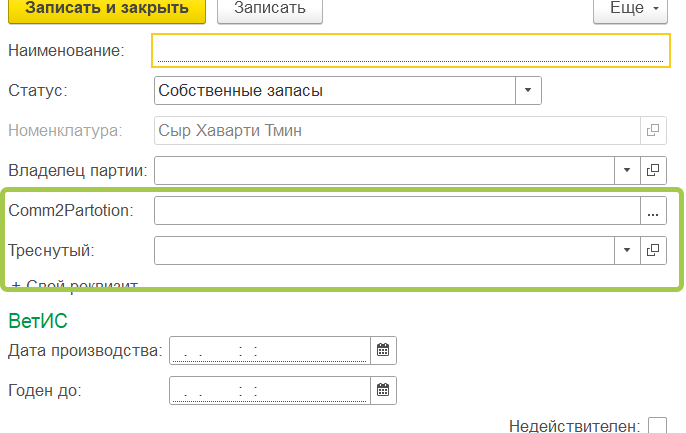Click the Наименование label
The height and width of the screenshot is (433, 686).
pos(66,50)
